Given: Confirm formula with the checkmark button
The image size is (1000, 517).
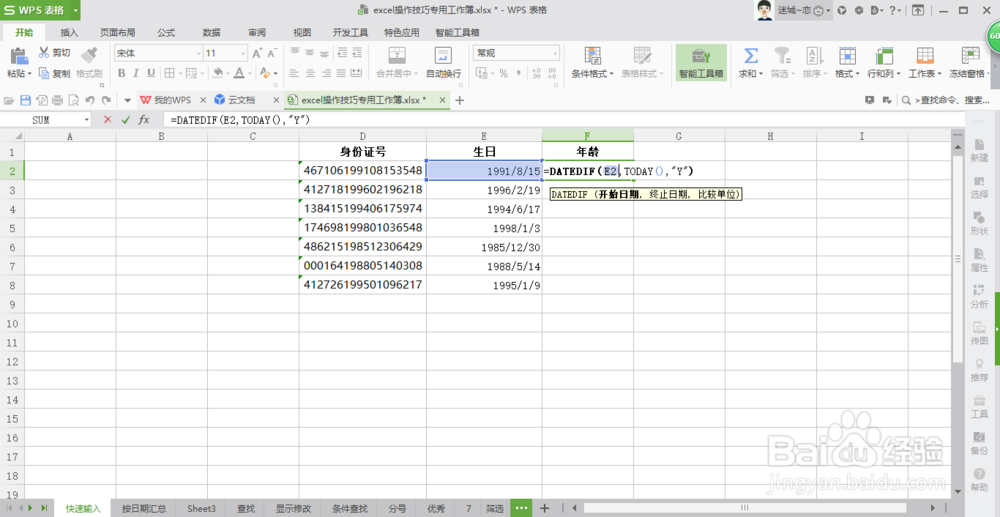Looking at the screenshot, I should point(125,119).
